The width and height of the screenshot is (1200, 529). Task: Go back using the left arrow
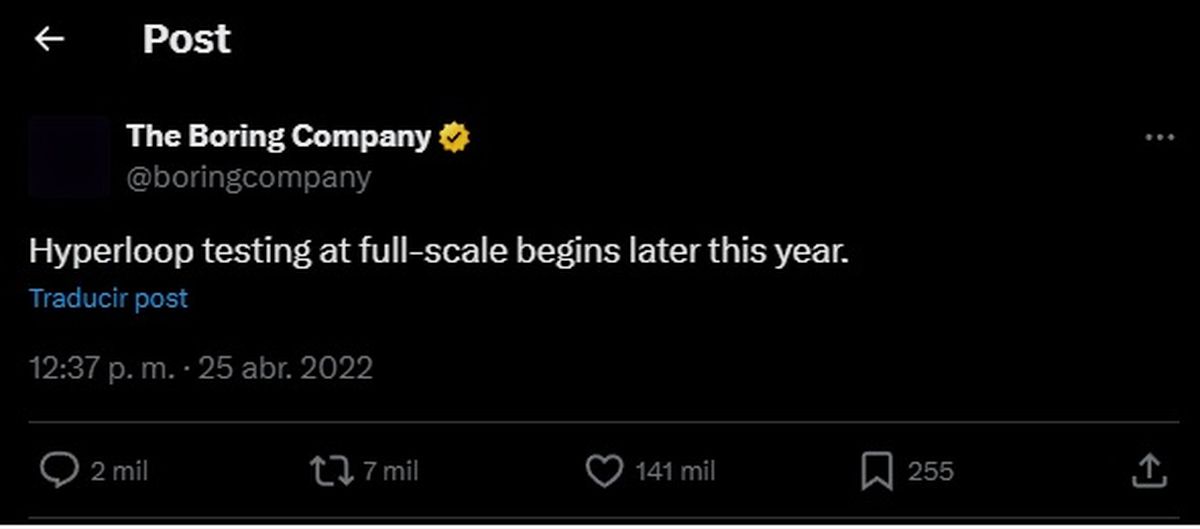(x=49, y=39)
